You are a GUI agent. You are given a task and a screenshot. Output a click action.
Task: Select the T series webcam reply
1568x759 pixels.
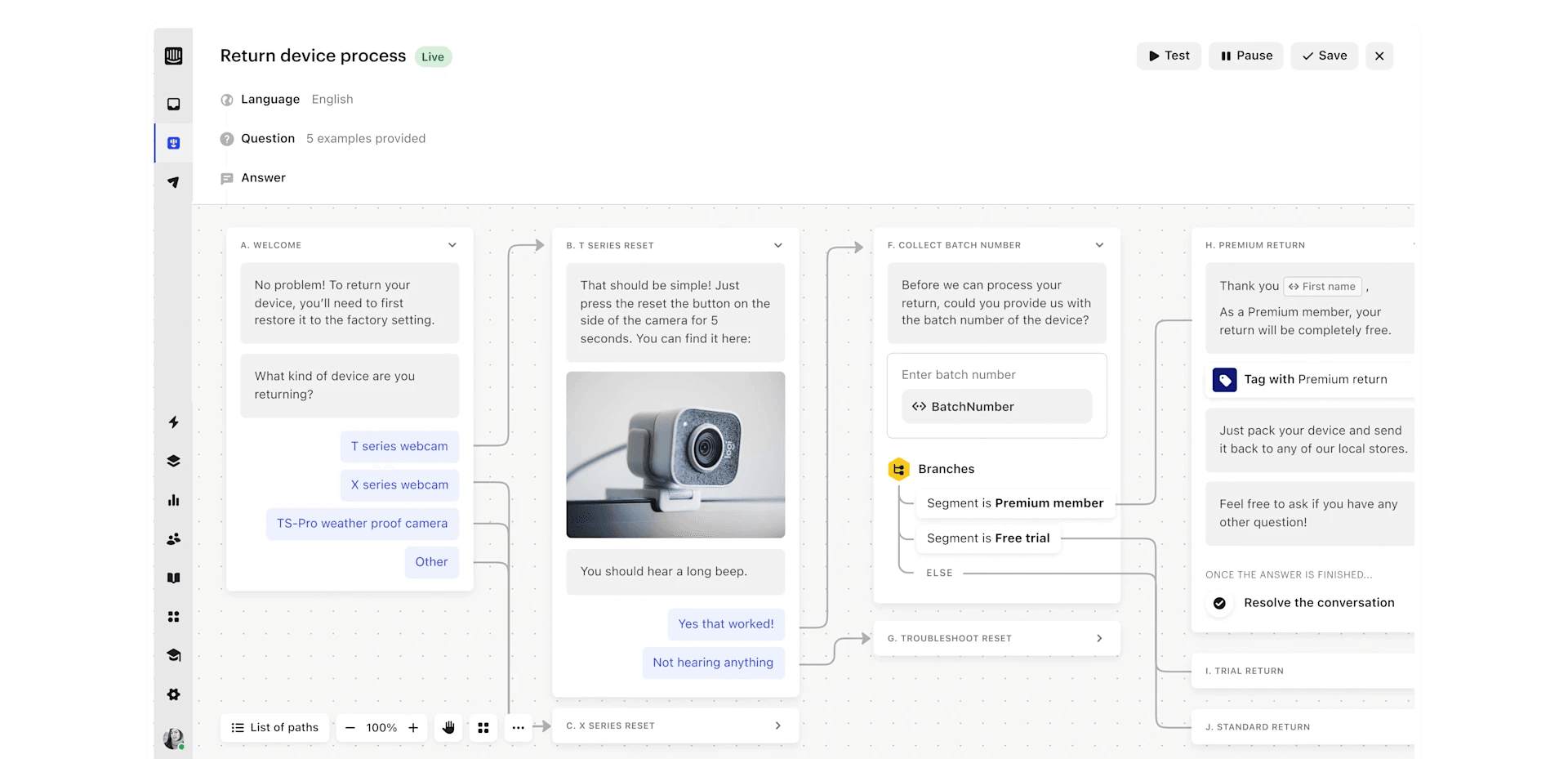click(399, 446)
